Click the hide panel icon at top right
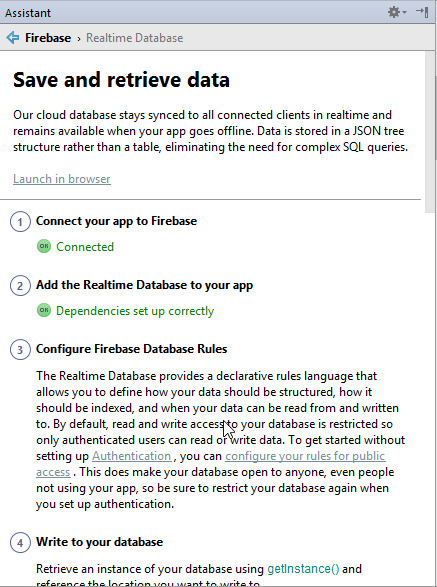The image size is (437, 587). click(x=422, y=12)
